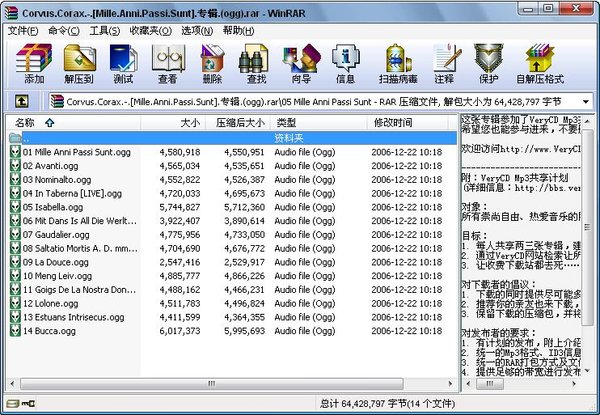Click the 添加 (Add) toolbar icon

coord(34,58)
